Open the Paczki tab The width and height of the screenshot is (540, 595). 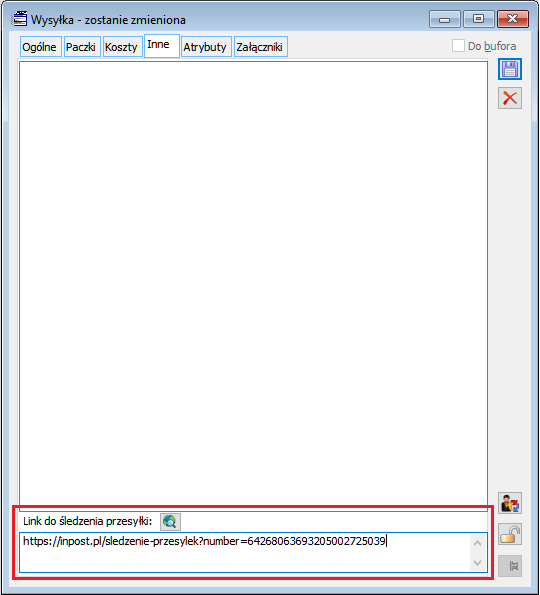click(x=82, y=47)
